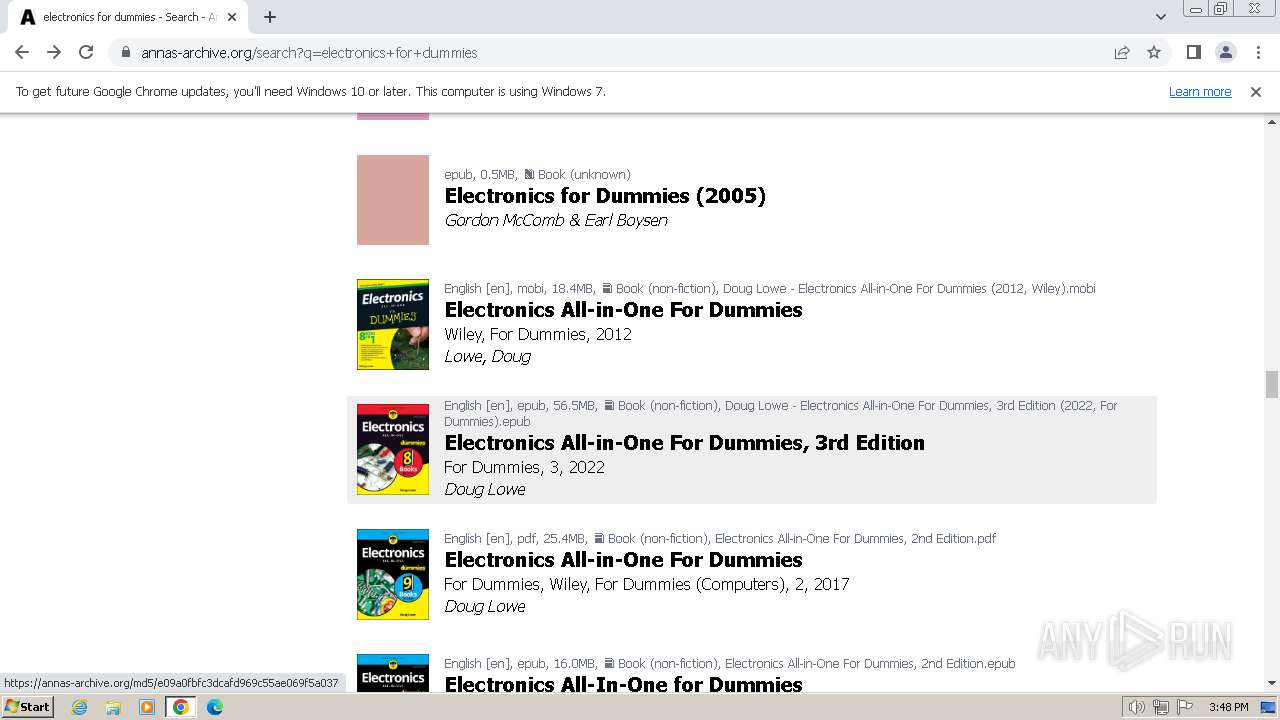Open Windows Explorer from the taskbar
This screenshot has height=720, width=1280.
click(x=113, y=707)
